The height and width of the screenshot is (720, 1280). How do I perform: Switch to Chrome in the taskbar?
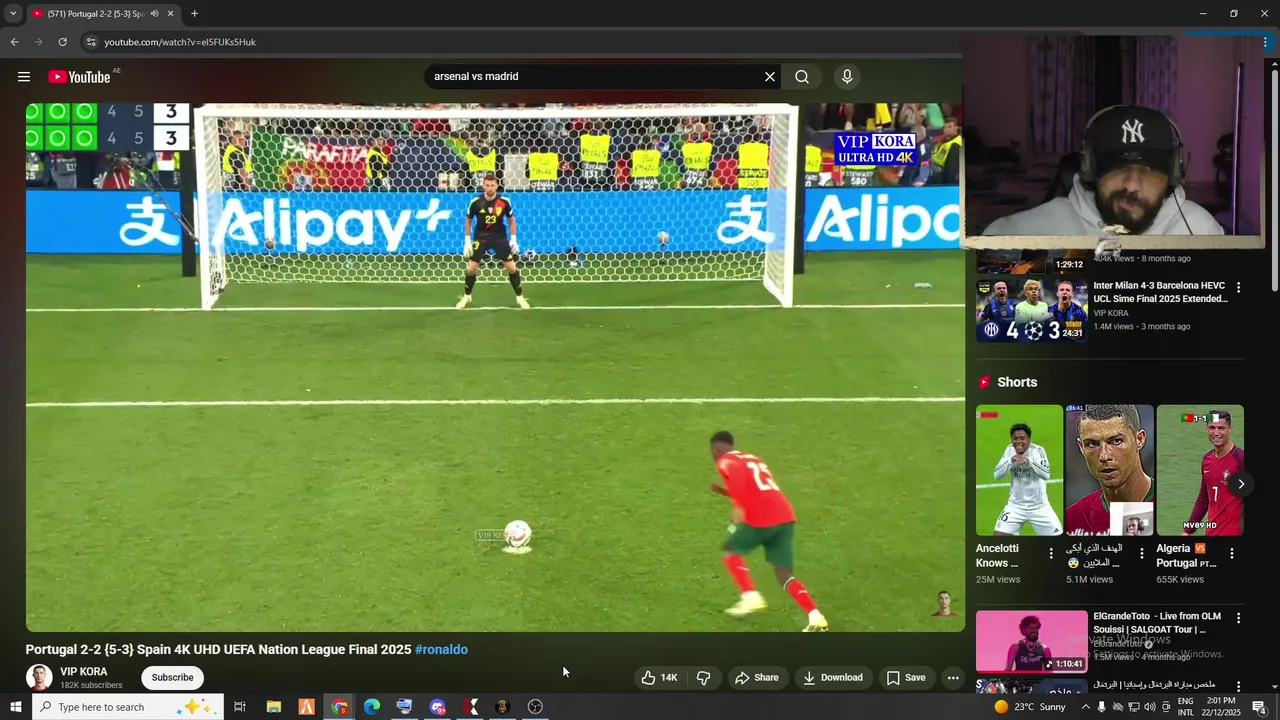click(x=340, y=707)
